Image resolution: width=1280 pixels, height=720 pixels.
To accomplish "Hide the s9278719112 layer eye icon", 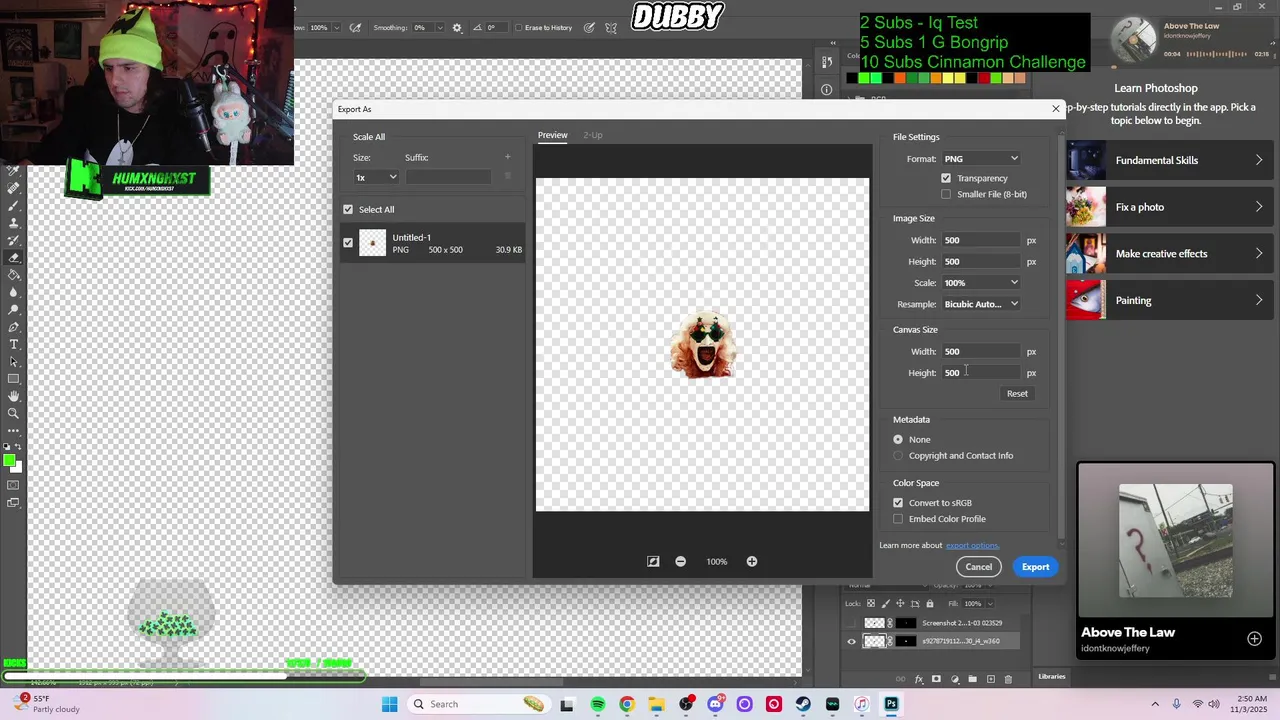I will (x=852, y=641).
